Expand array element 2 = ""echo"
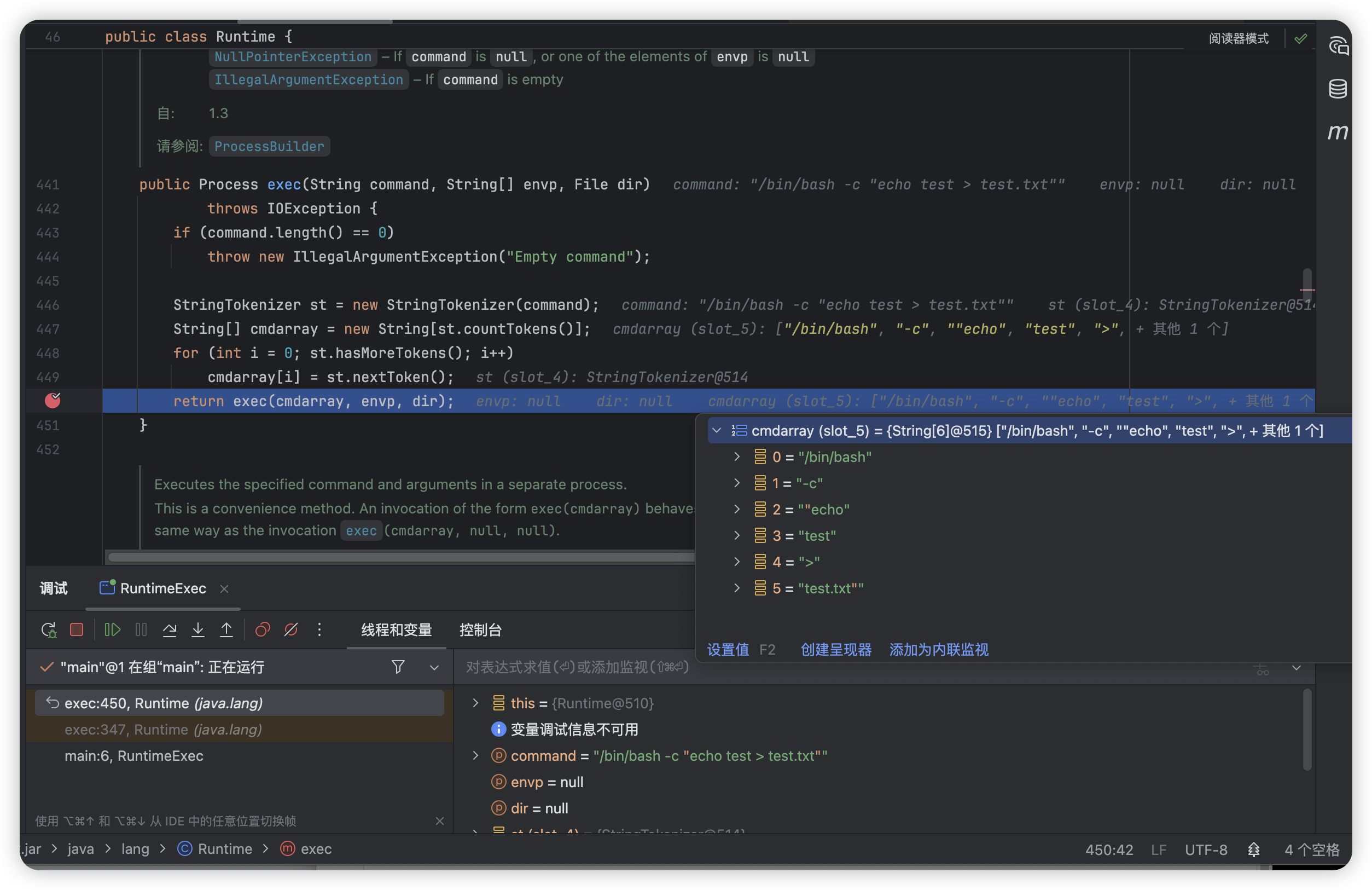The height and width of the screenshot is (890, 1372). click(737, 508)
